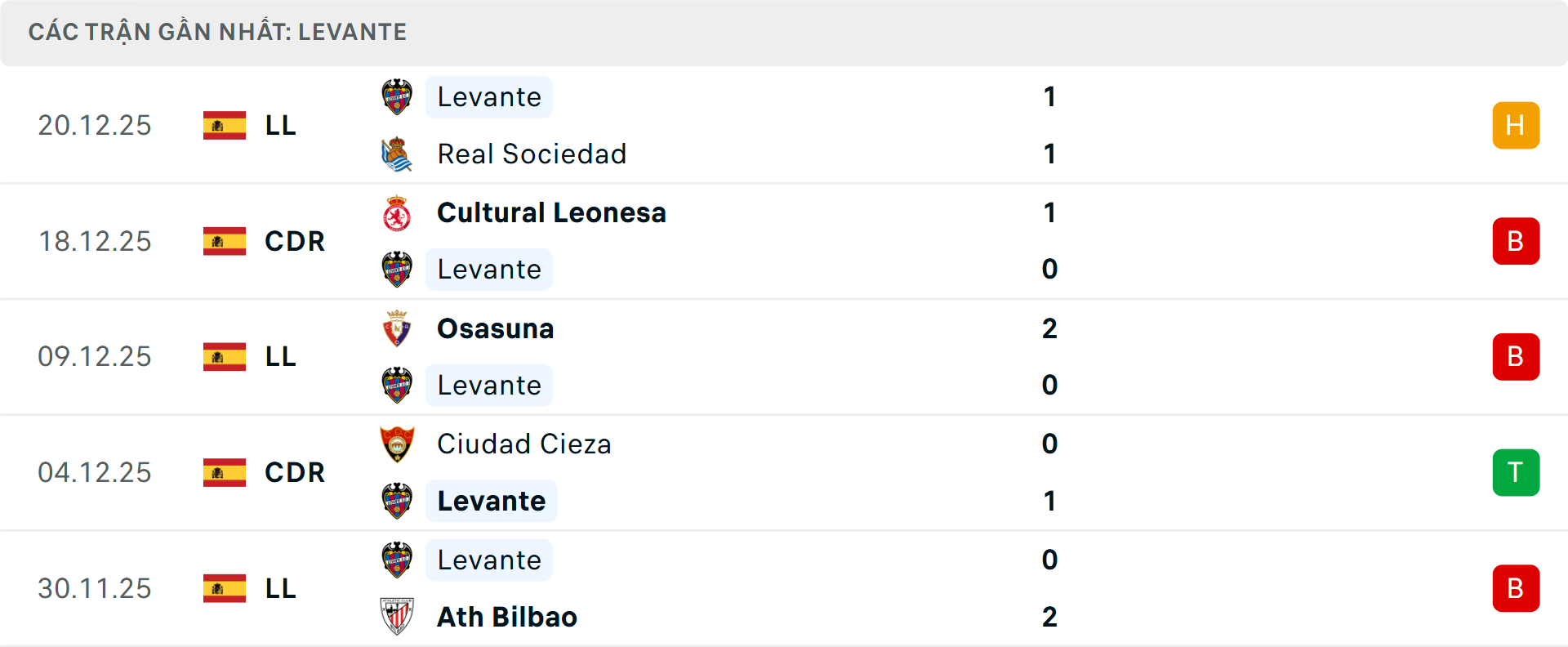Viewport: 1568px width, 647px height.
Task: Click the green T result badge
Action: click(1516, 472)
